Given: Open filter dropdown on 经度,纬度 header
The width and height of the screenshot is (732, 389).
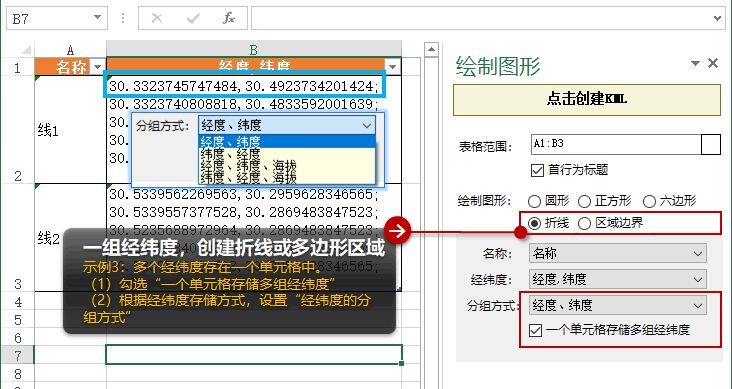Looking at the screenshot, I should (x=392, y=67).
